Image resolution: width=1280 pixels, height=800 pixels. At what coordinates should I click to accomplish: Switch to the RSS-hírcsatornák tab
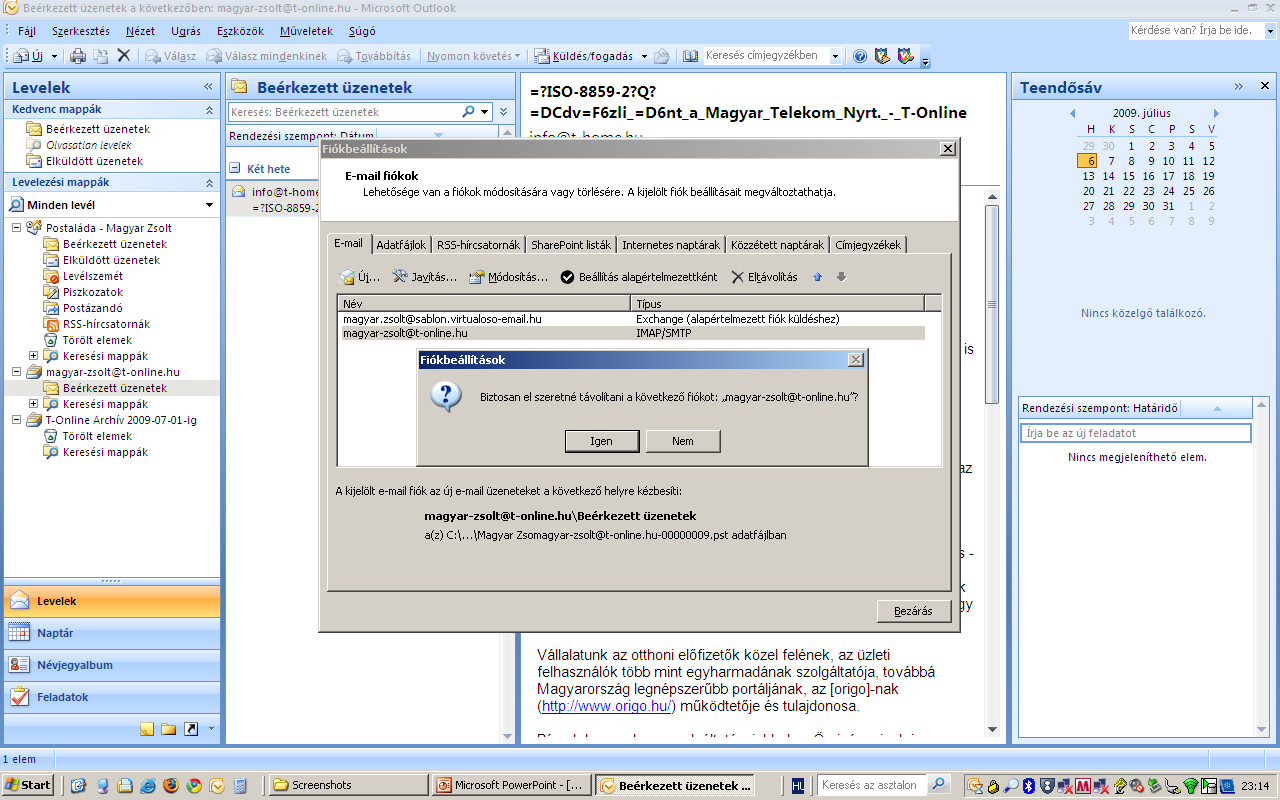pyautogui.click(x=478, y=245)
